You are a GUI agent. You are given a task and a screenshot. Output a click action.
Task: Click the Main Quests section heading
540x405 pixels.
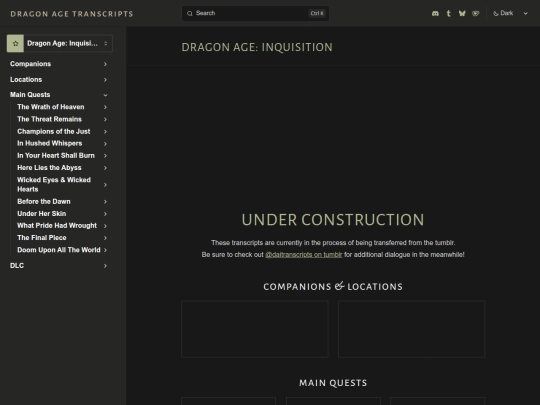click(333, 383)
